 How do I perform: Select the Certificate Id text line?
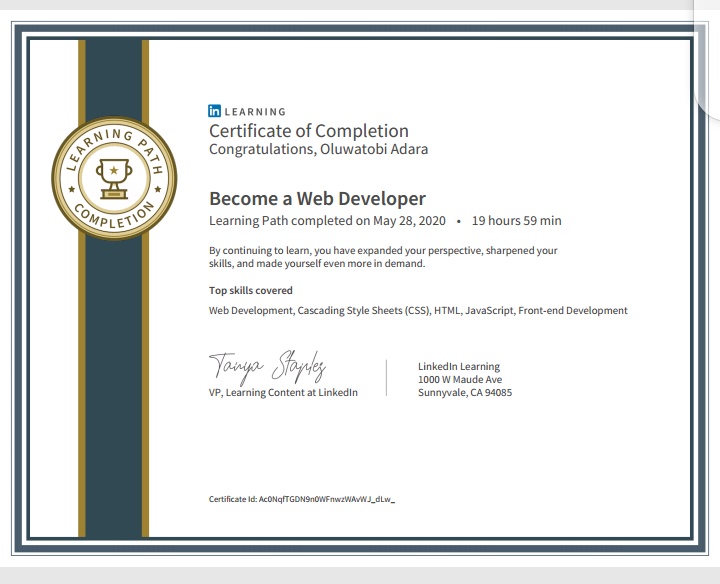pos(302,499)
